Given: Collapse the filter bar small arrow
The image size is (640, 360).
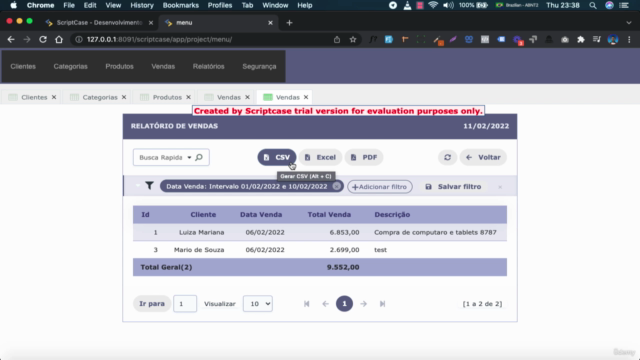Looking at the screenshot, I should [138, 185].
